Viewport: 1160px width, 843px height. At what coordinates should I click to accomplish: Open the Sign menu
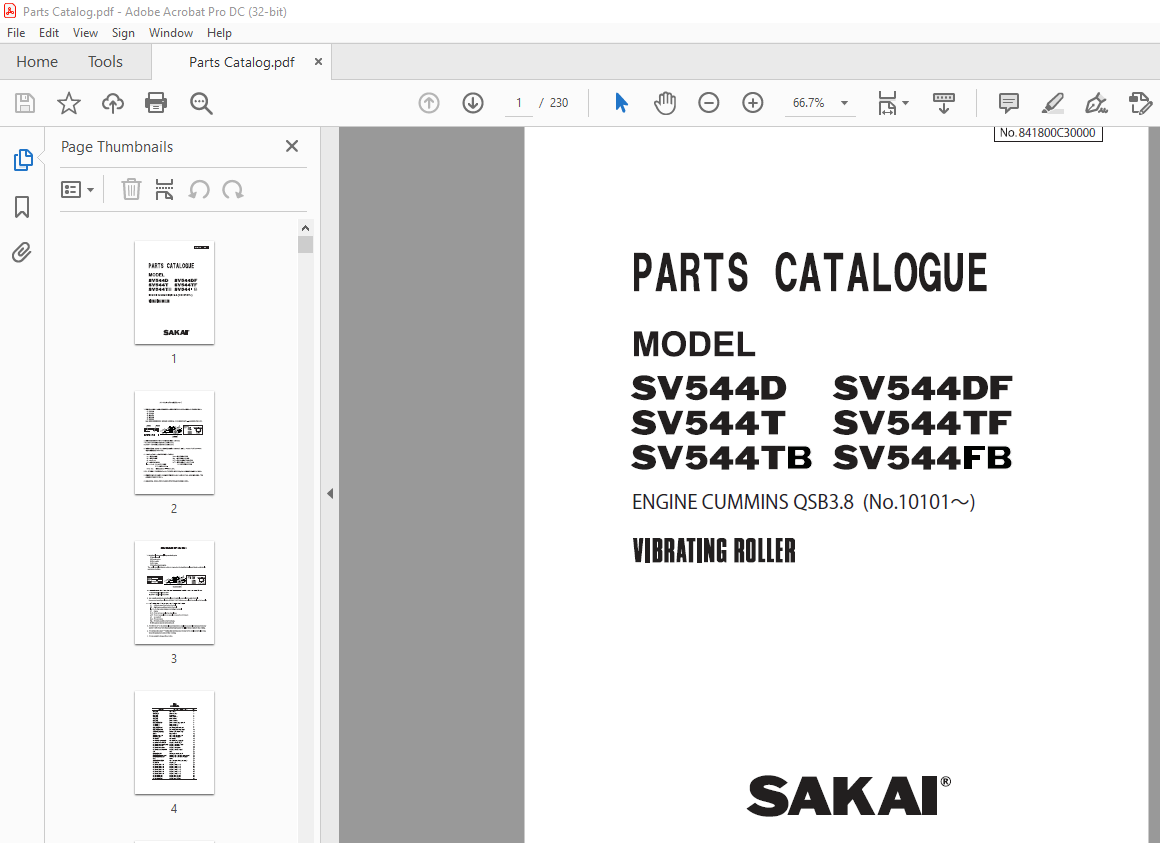click(123, 33)
